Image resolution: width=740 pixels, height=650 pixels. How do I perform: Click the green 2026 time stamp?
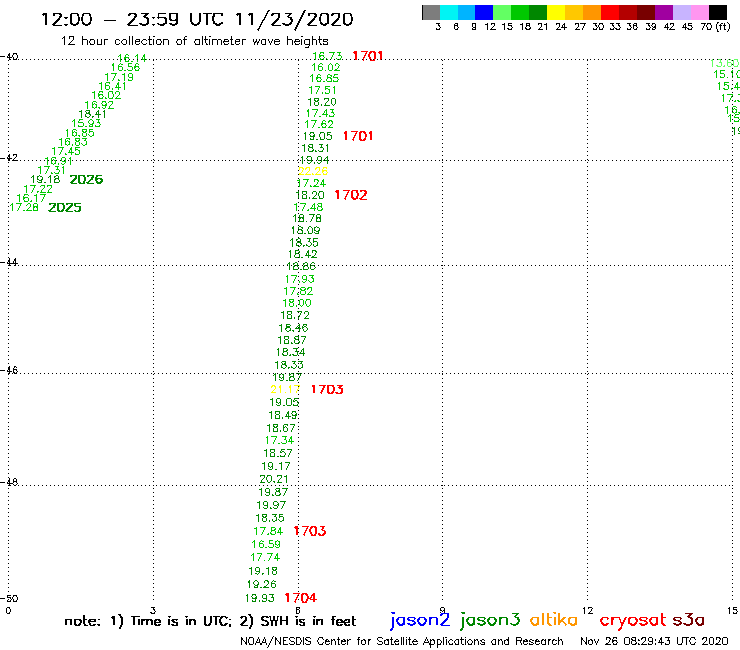click(86, 179)
